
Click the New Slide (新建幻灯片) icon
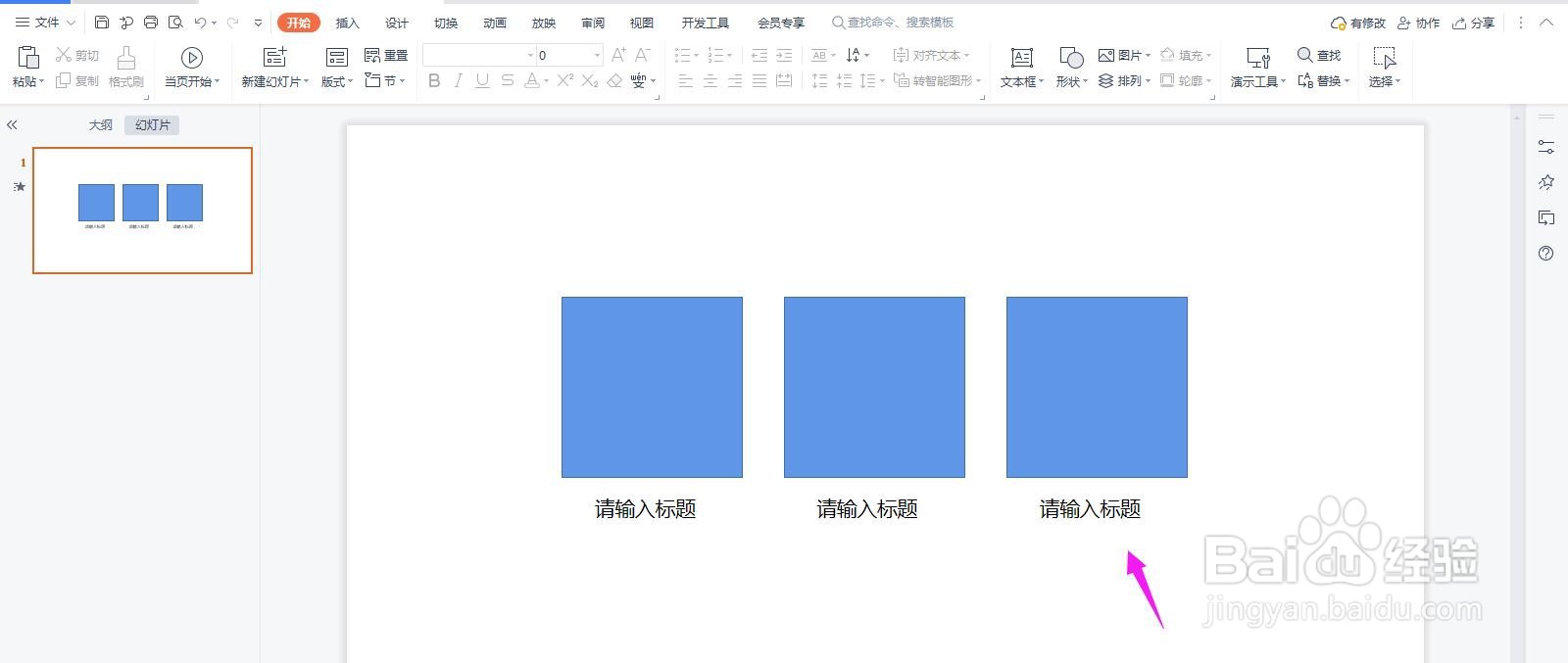(x=275, y=58)
